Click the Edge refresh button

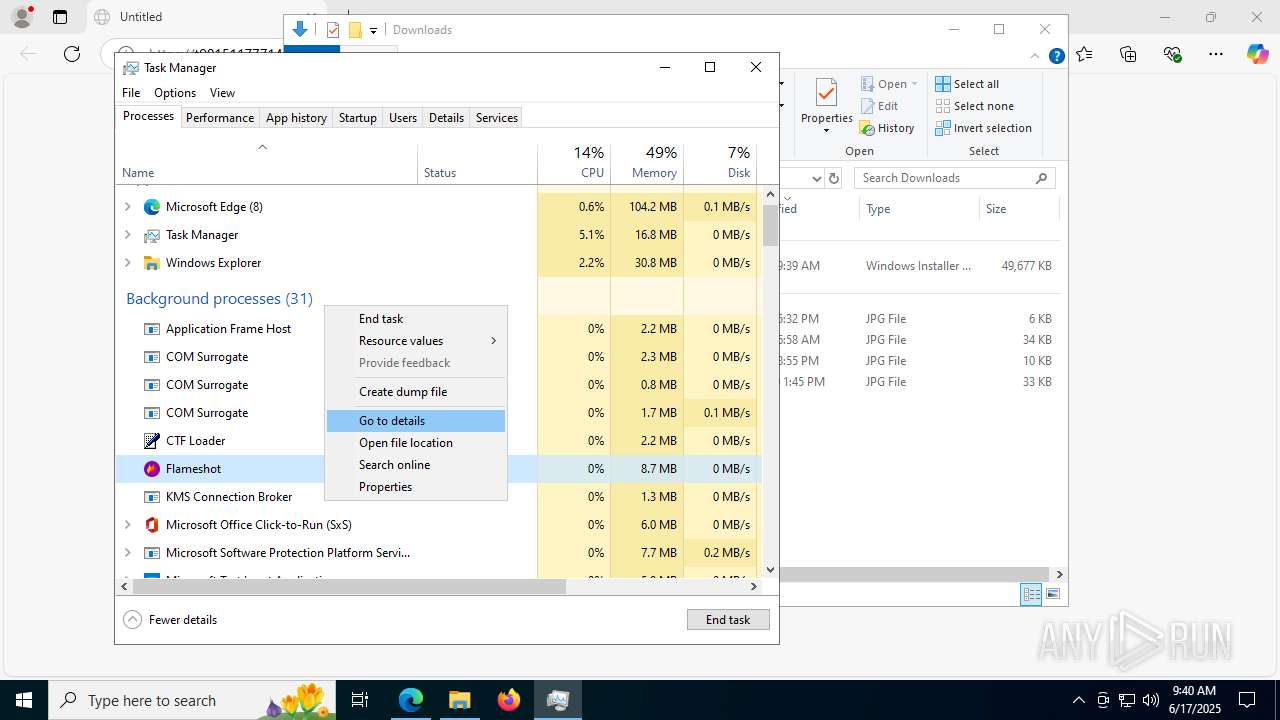72,54
